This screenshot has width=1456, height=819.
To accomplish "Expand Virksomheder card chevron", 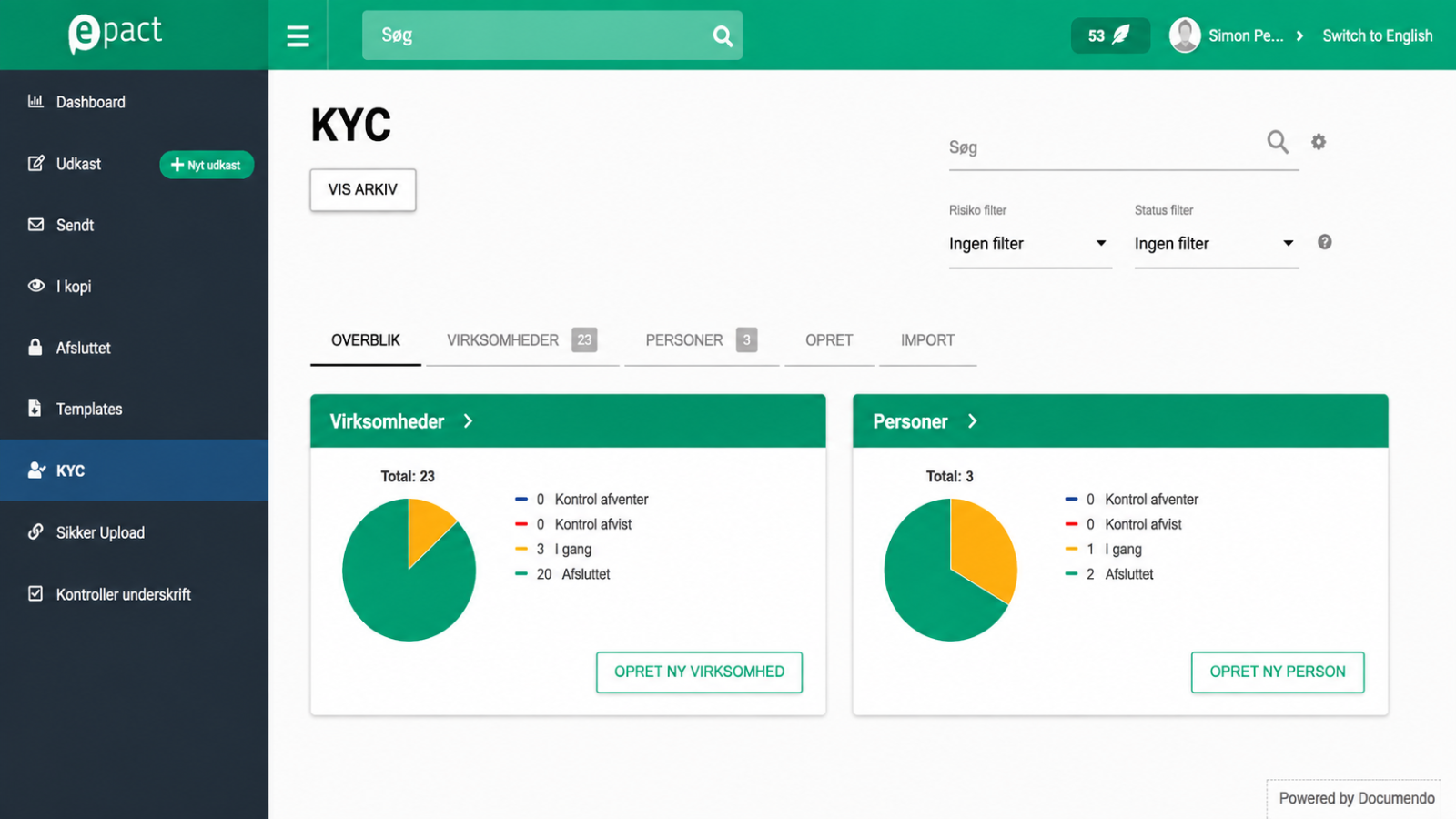I will pyautogui.click(x=468, y=421).
